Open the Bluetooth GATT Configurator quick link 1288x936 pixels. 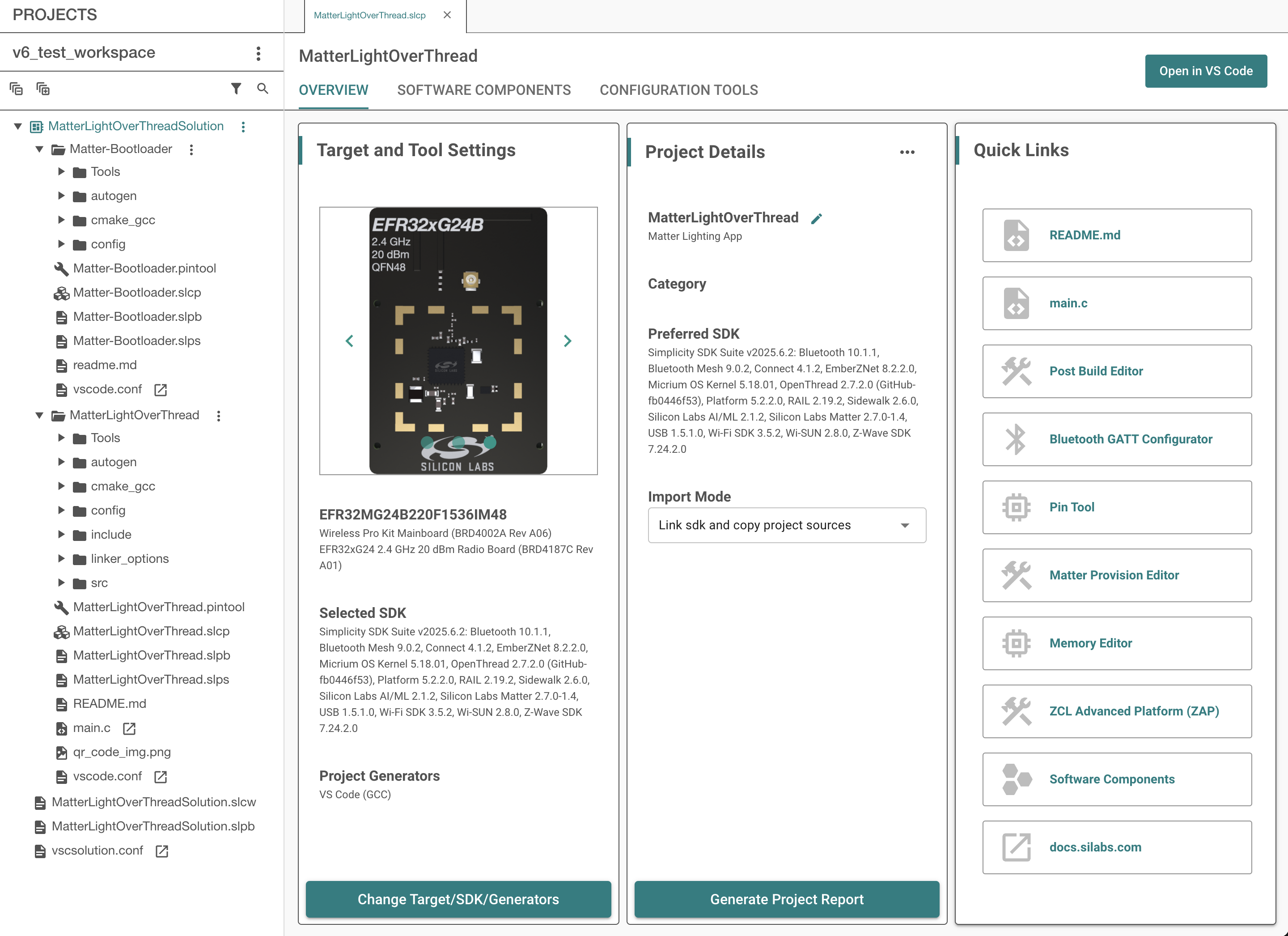click(x=1117, y=439)
